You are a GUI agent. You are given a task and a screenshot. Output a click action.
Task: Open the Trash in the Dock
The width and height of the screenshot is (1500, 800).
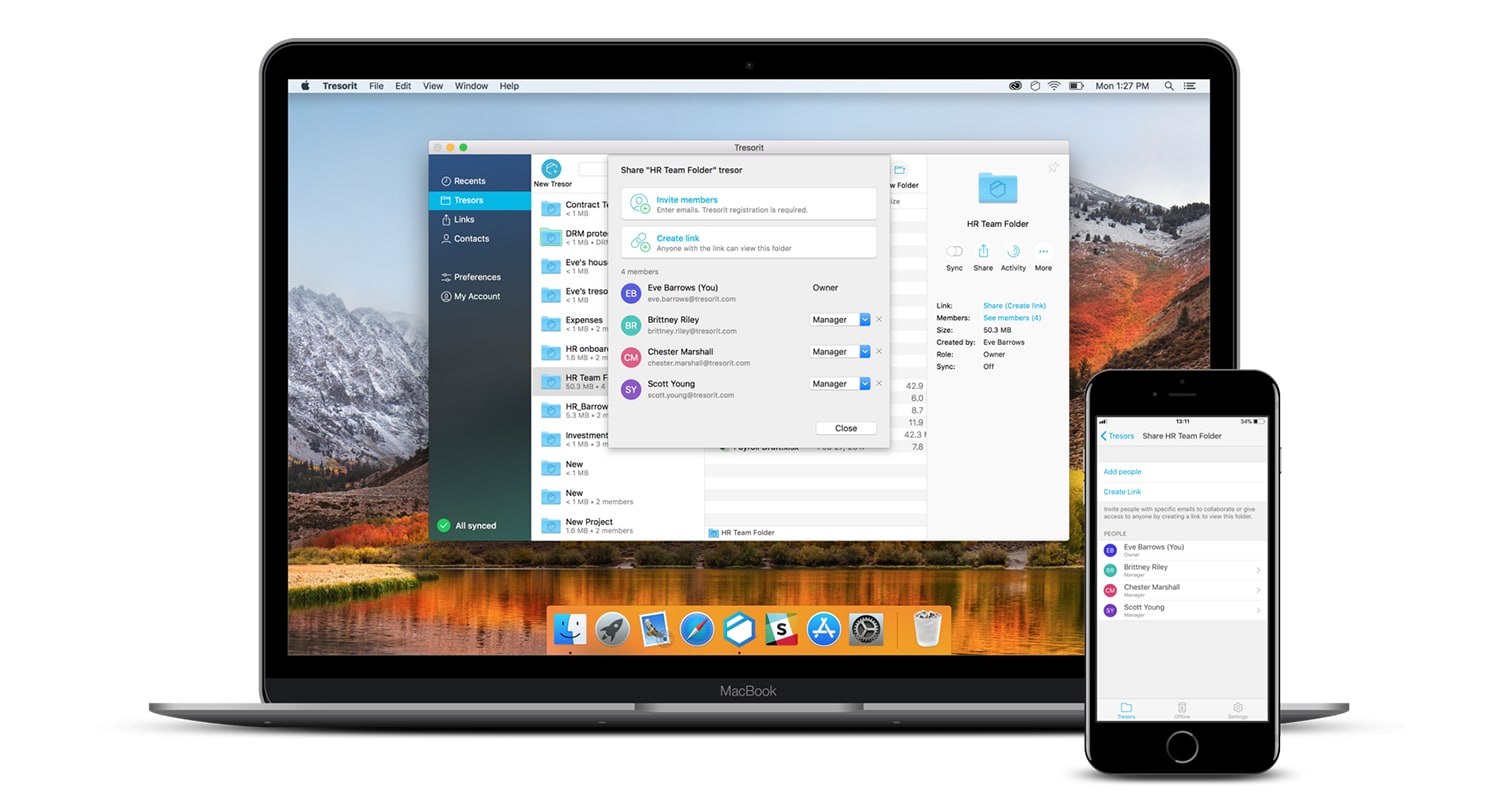coord(928,630)
